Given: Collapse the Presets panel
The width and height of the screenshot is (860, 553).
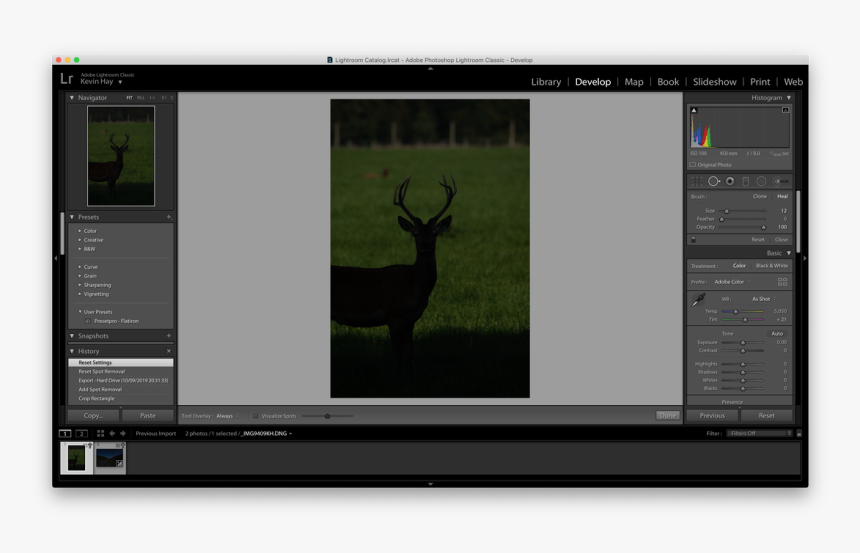Looking at the screenshot, I should pyautogui.click(x=72, y=217).
